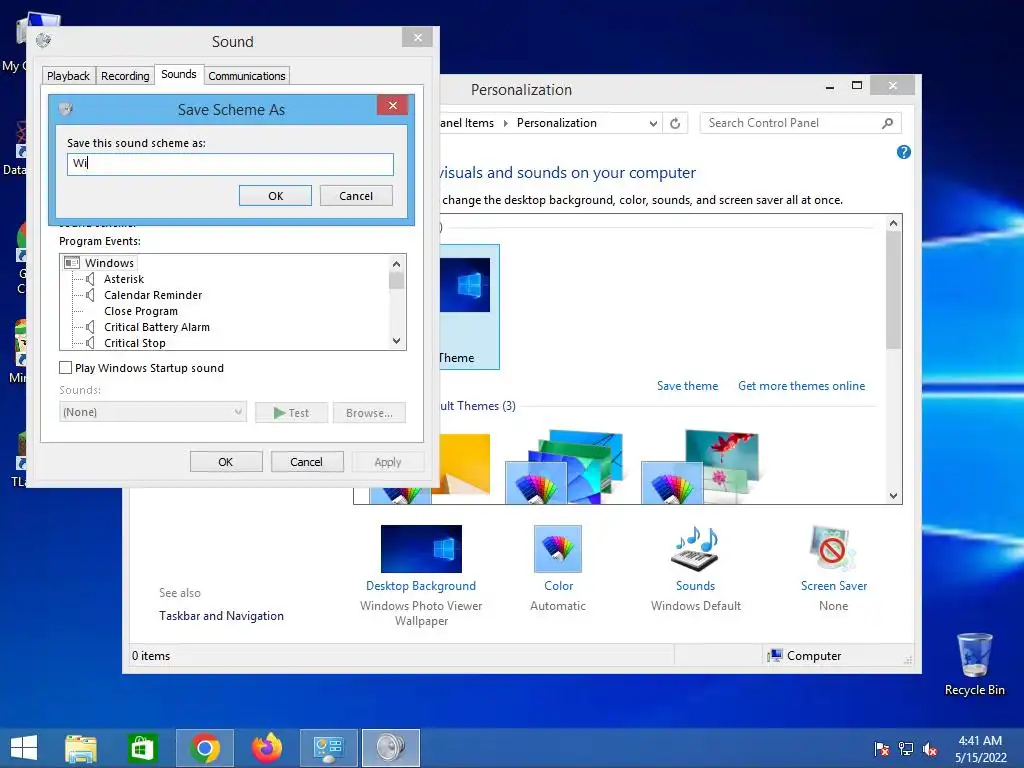Image resolution: width=1024 pixels, height=768 pixels.
Task: Click the breadcrumb arrow before Personalization
Action: point(505,123)
